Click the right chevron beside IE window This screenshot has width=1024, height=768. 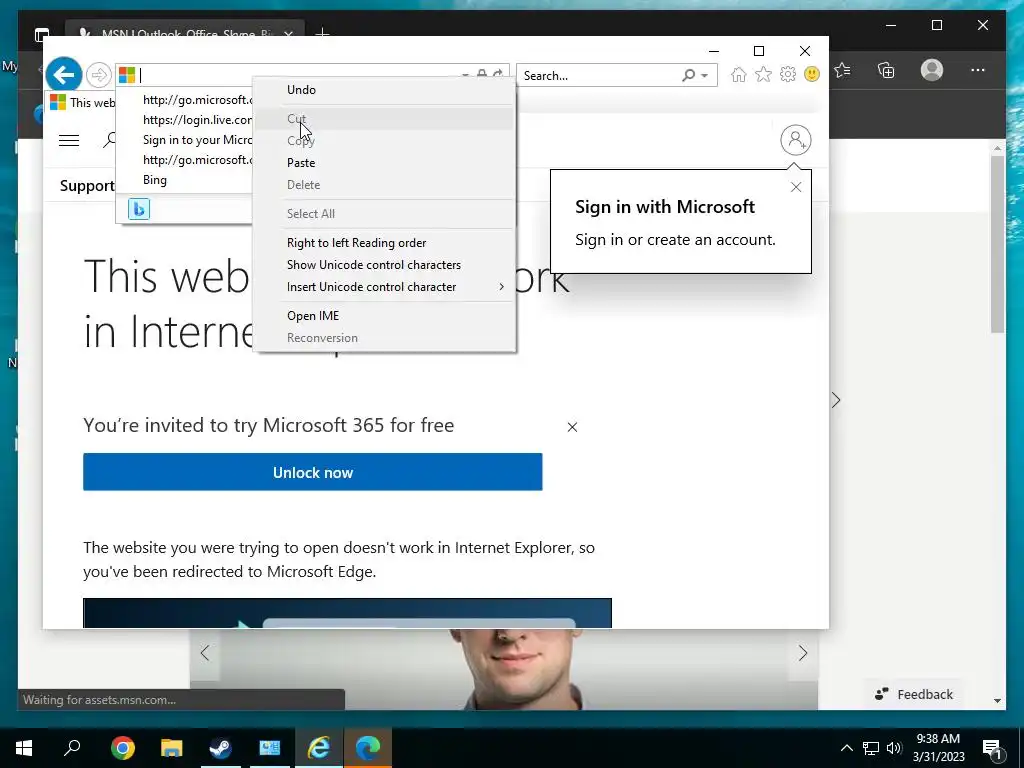[836, 400]
